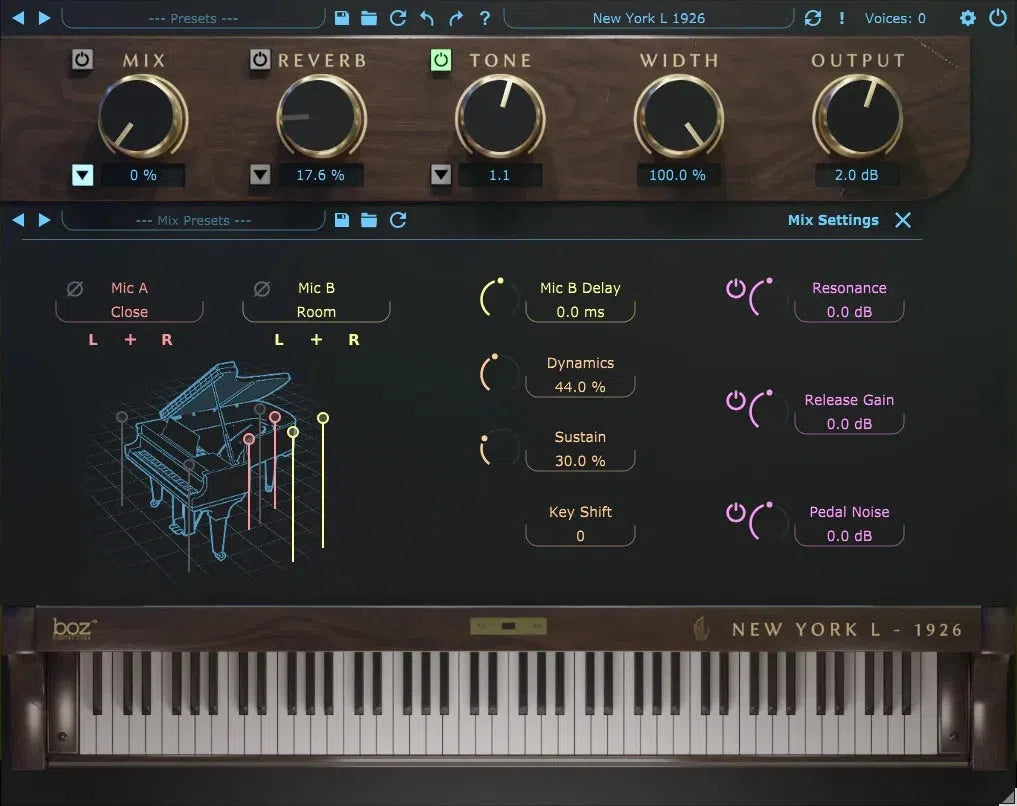
Task: Open the preset browser folder icon
Action: 369,18
